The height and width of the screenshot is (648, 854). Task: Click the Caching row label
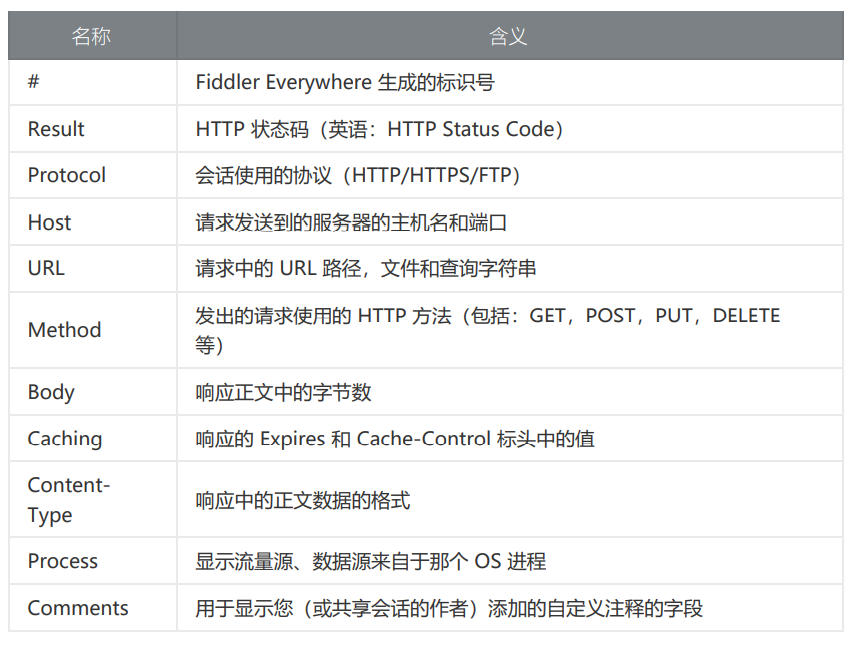tap(65, 439)
